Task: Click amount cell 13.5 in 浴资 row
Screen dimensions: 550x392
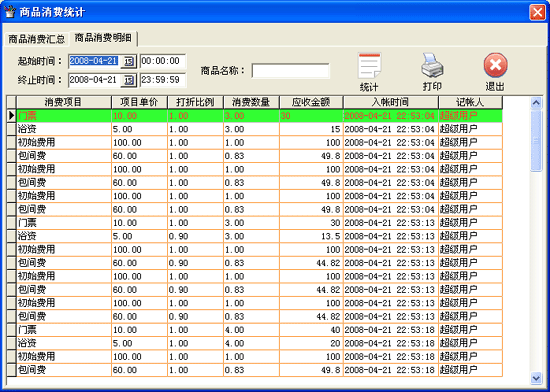Action: 311,236
